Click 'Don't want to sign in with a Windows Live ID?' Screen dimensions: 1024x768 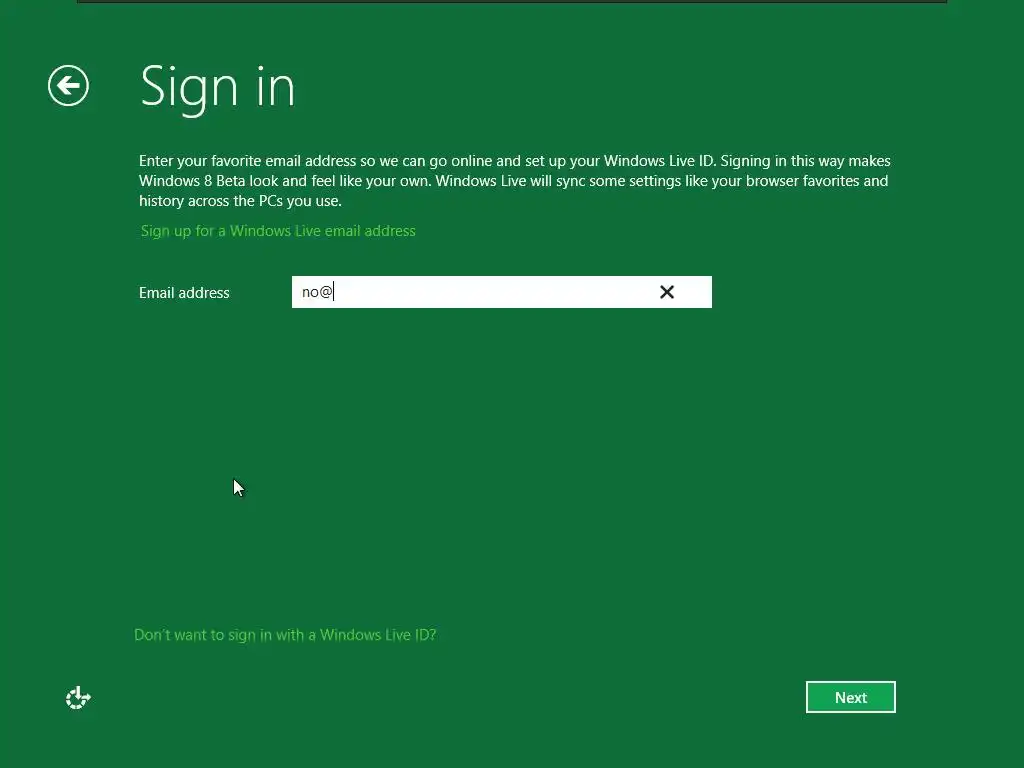(x=285, y=635)
